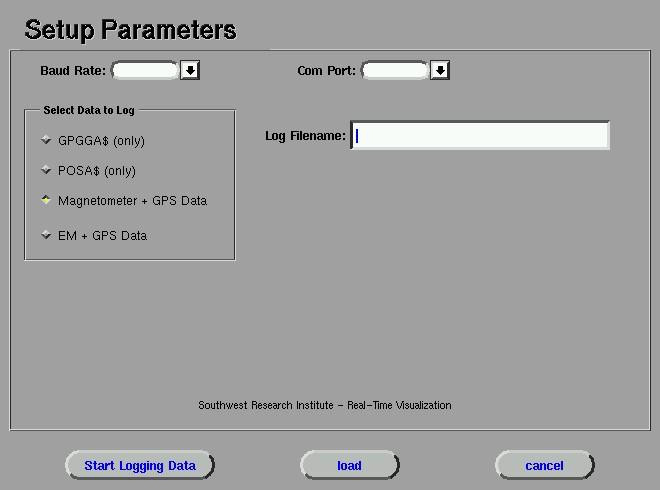Focus the Log Filename text field
660x490 pixels.
tap(480, 136)
